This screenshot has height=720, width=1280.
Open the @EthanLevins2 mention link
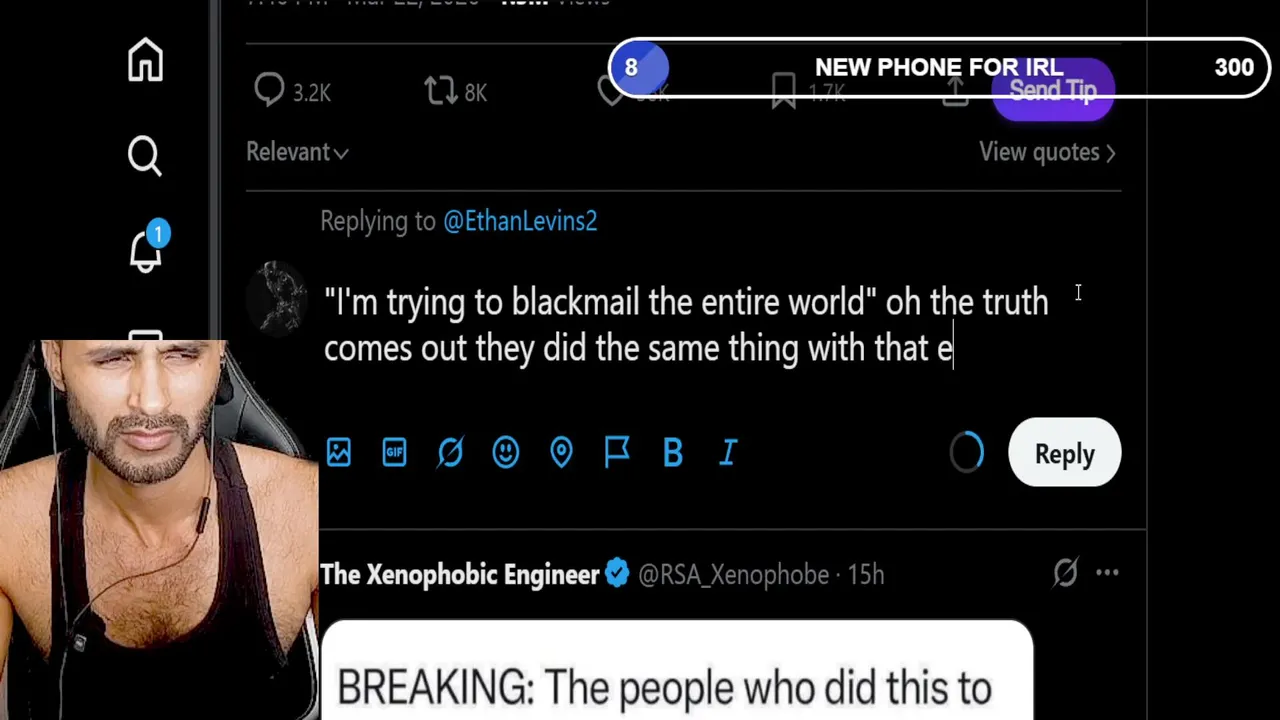(520, 221)
